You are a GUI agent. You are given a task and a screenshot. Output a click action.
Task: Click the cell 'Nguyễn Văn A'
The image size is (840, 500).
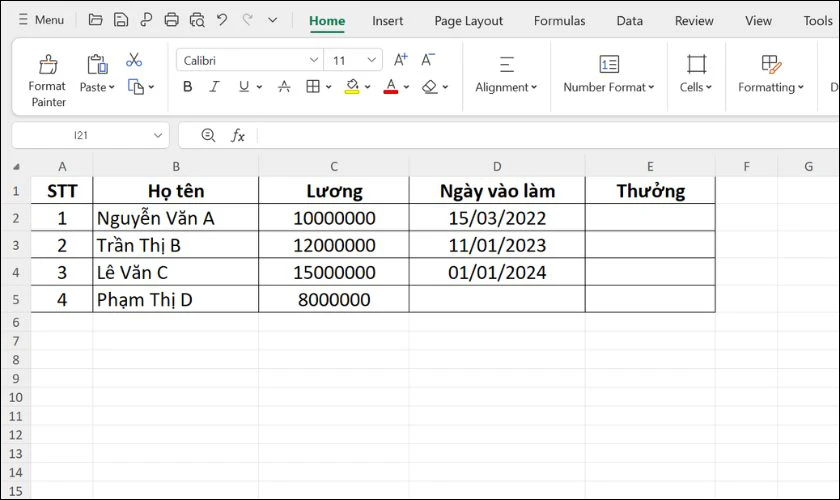coord(176,218)
